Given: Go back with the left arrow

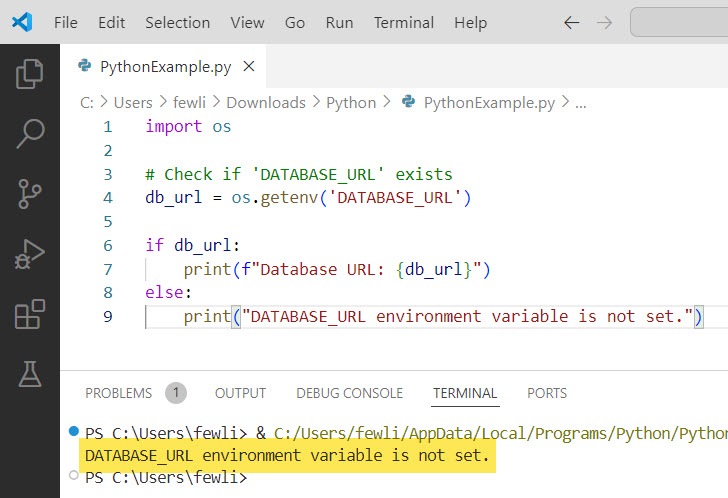Looking at the screenshot, I should pos(572,22).
